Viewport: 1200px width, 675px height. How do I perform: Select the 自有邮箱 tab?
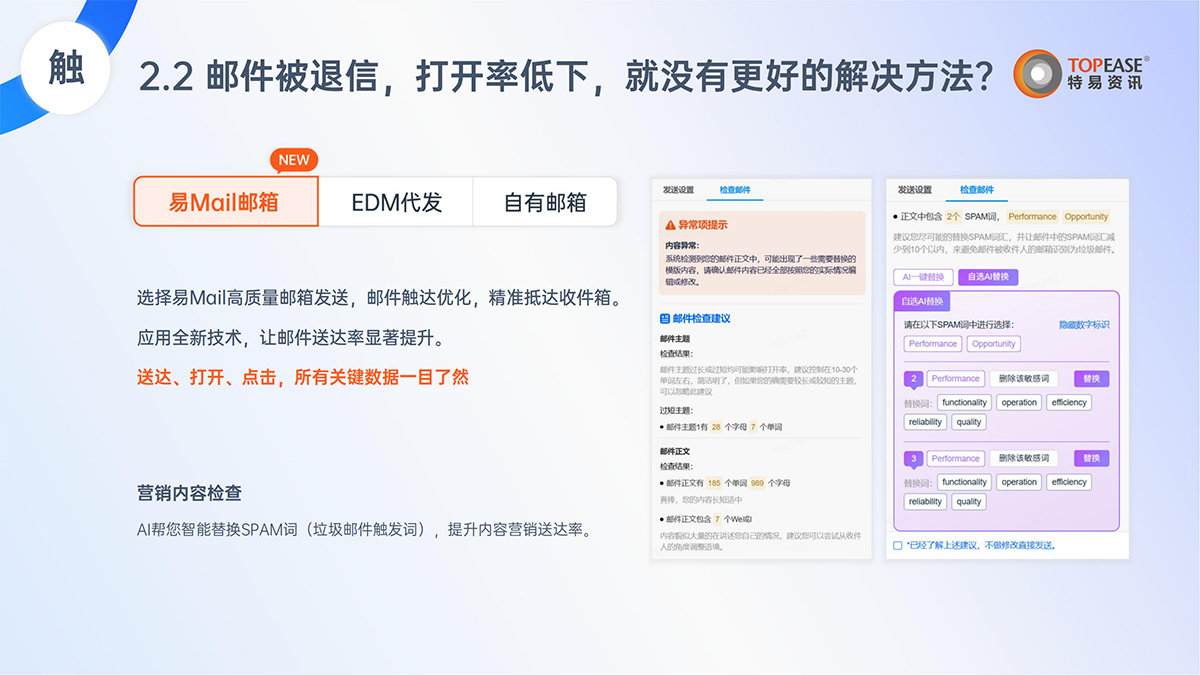coord(544,202)
